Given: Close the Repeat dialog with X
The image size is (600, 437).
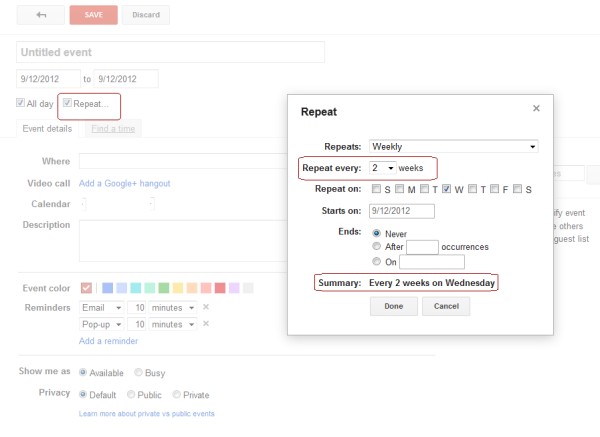Looking at the screenshot, I should [536, 108].
